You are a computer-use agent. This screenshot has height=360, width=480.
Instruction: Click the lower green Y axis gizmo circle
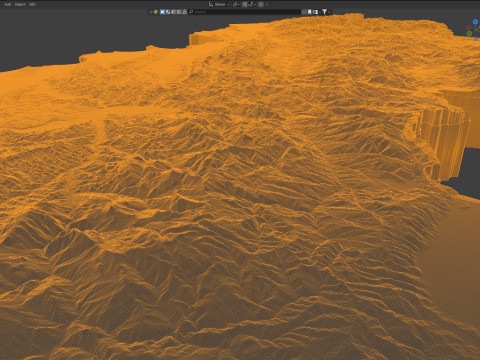469,34
